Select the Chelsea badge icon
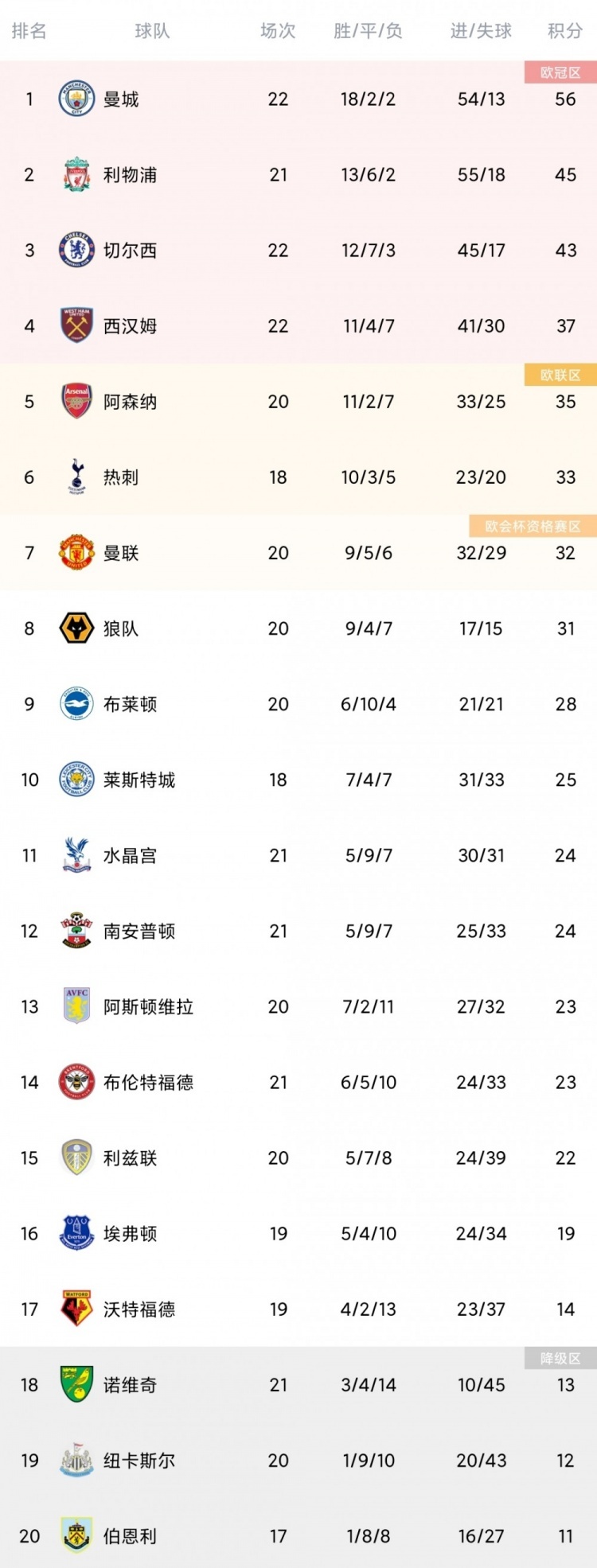Screen dimensions: 597x1568 (x=77, y=250)
